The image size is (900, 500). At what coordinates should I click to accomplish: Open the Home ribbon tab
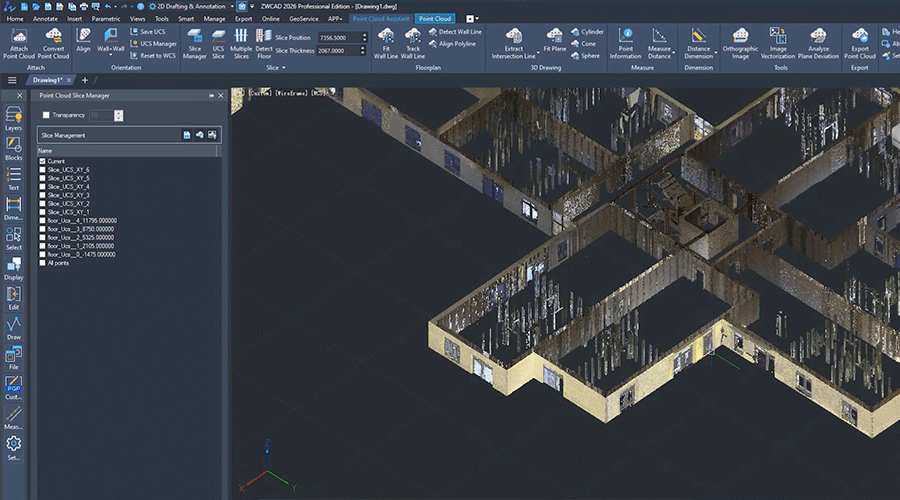[x=15, y=19]
